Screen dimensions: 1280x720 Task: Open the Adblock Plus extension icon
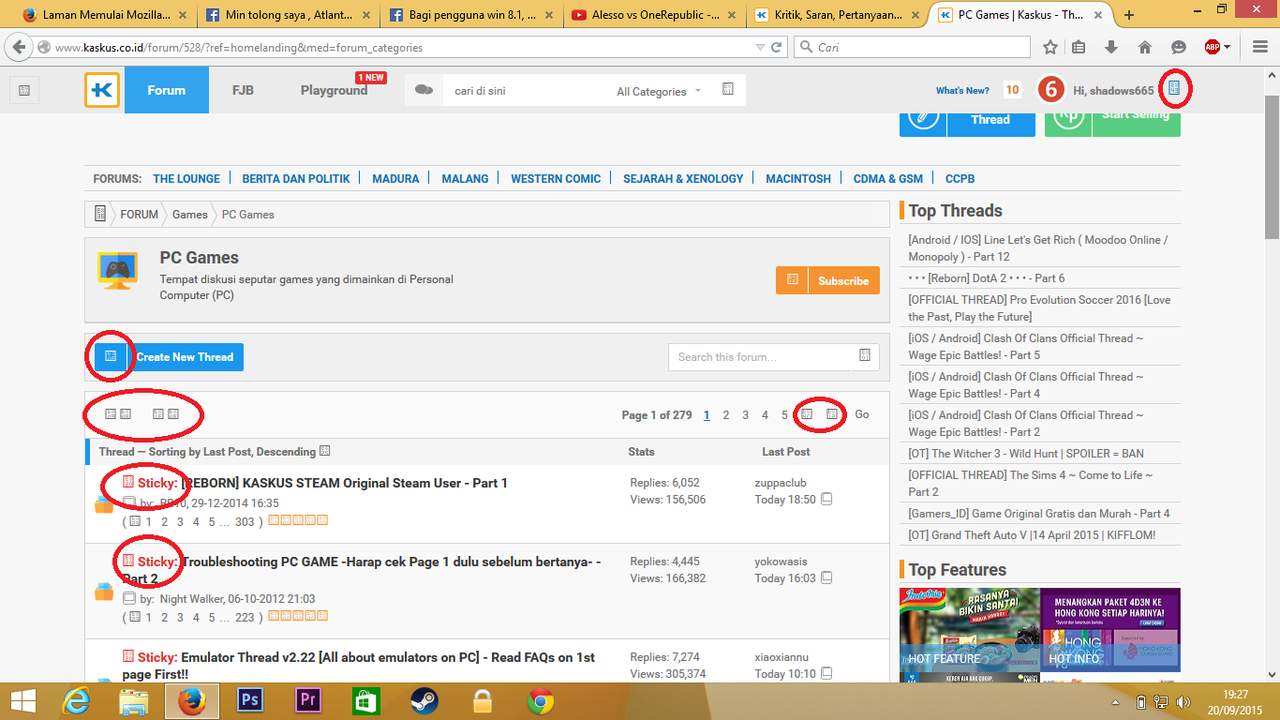(1212, 47)
